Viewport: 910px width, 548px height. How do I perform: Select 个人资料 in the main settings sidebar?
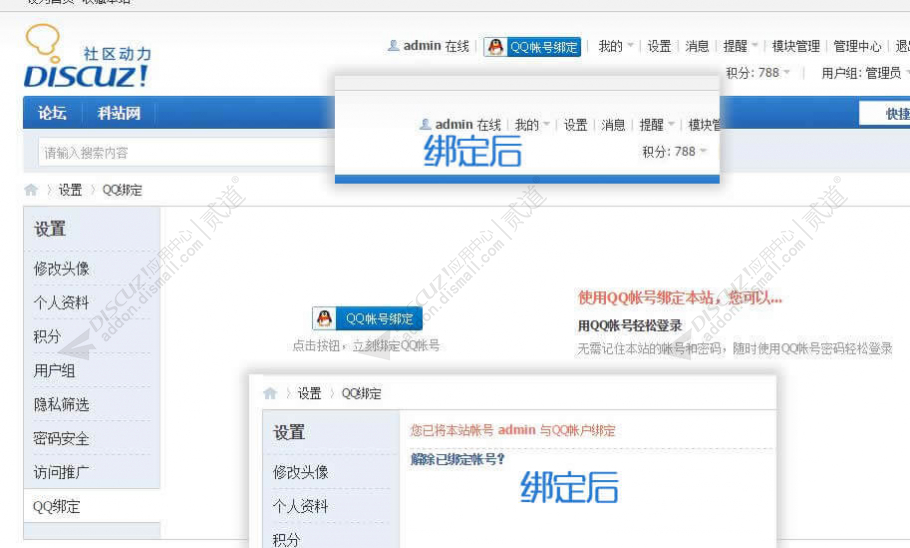(62, 302)
